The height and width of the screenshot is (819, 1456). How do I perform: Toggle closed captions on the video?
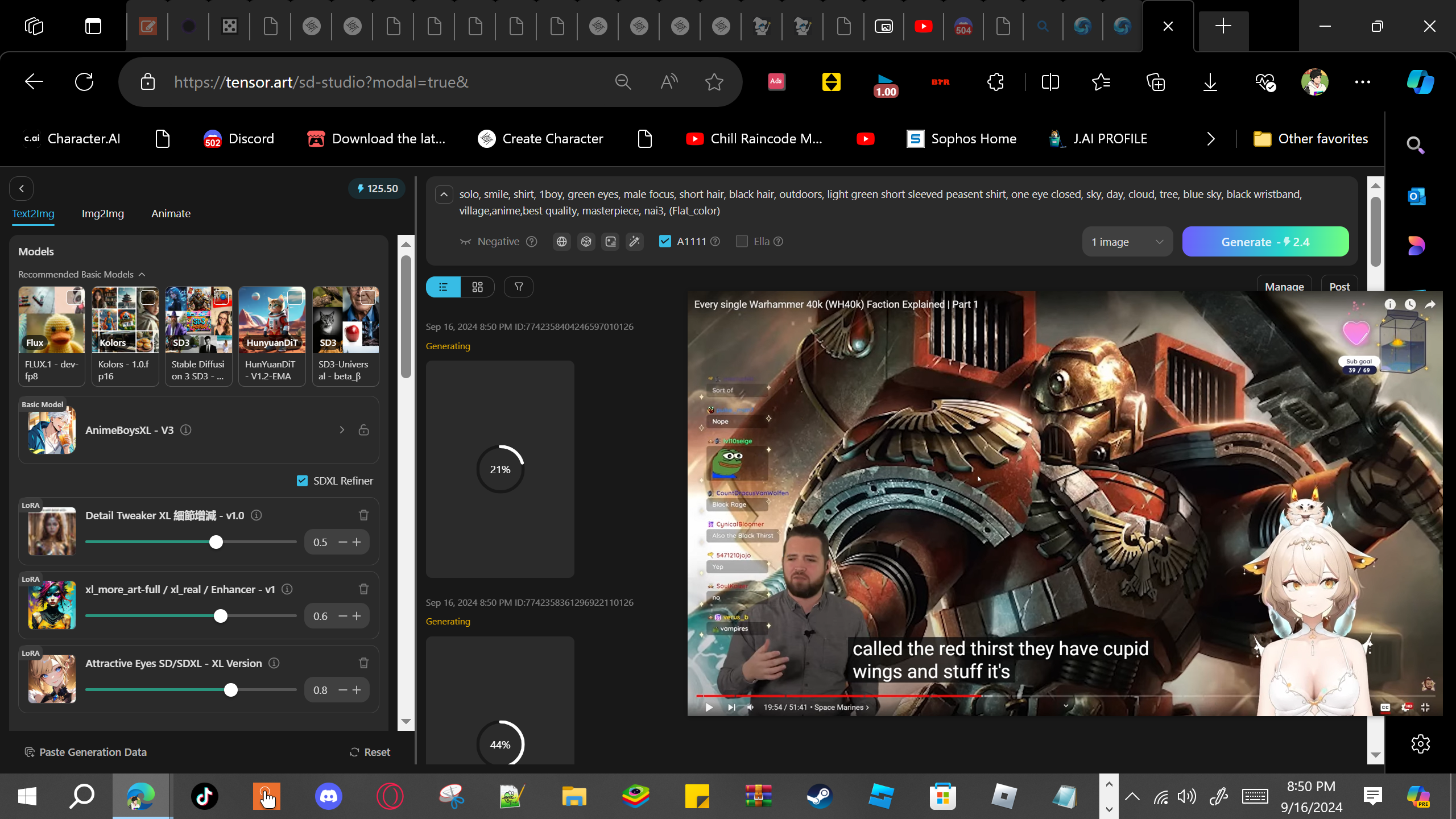pos(1385,707)
